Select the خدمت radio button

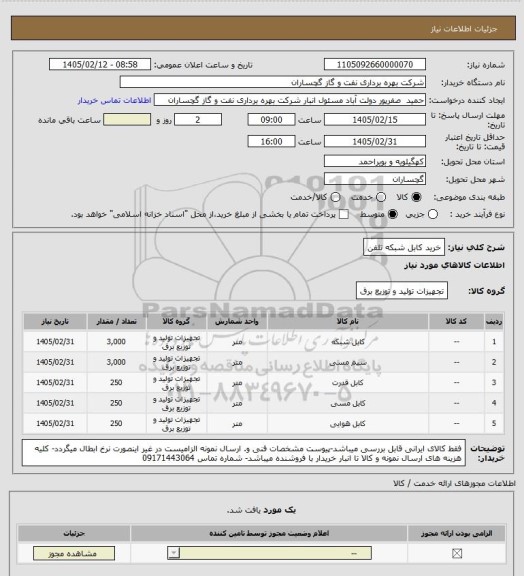(x=381, y=197)
